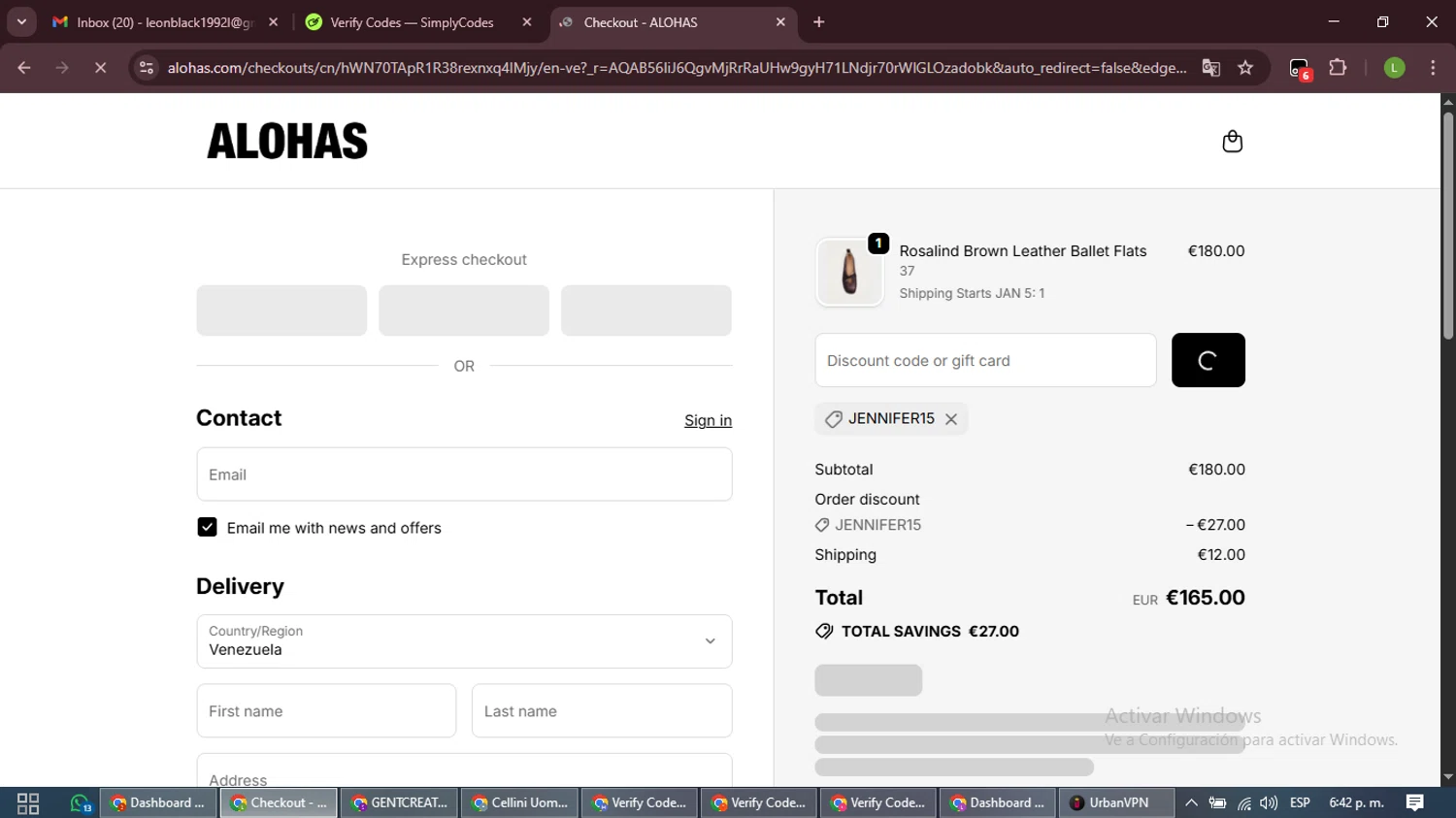Viewport: 1456px width, 818px height.
Task: Switch to the Verify Codes — SimplyCodes tab
Action: point(413,22)
